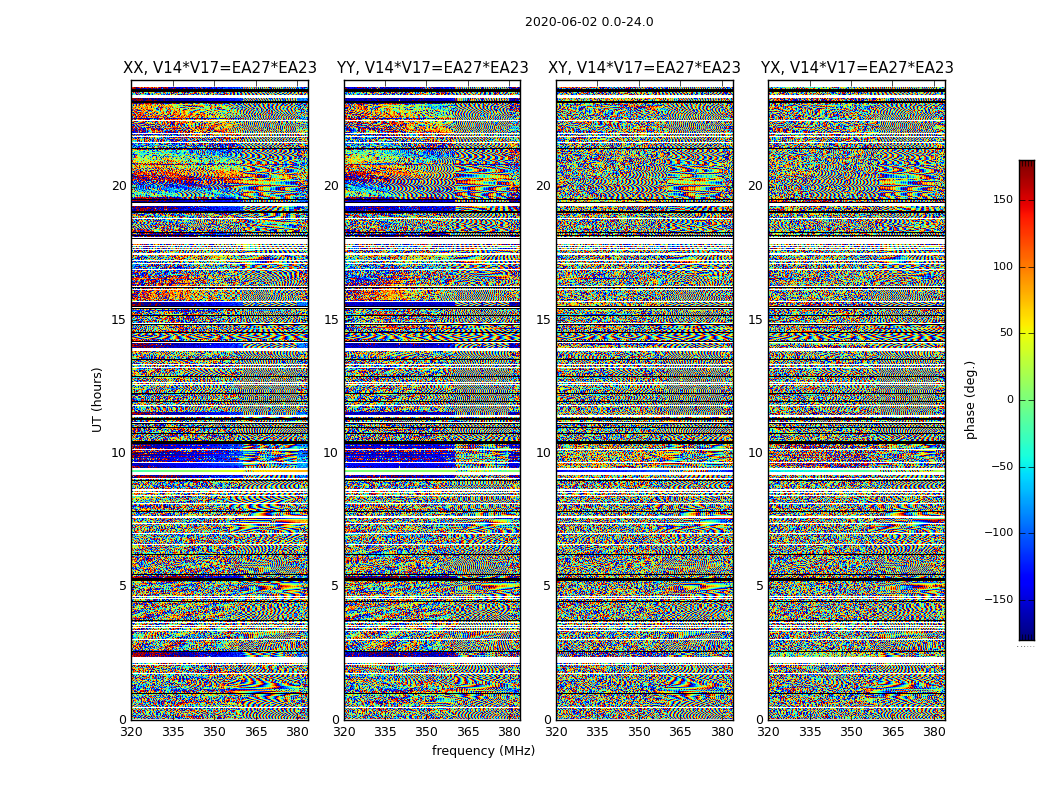Click the '10' hour tick of XX panel

119,453
